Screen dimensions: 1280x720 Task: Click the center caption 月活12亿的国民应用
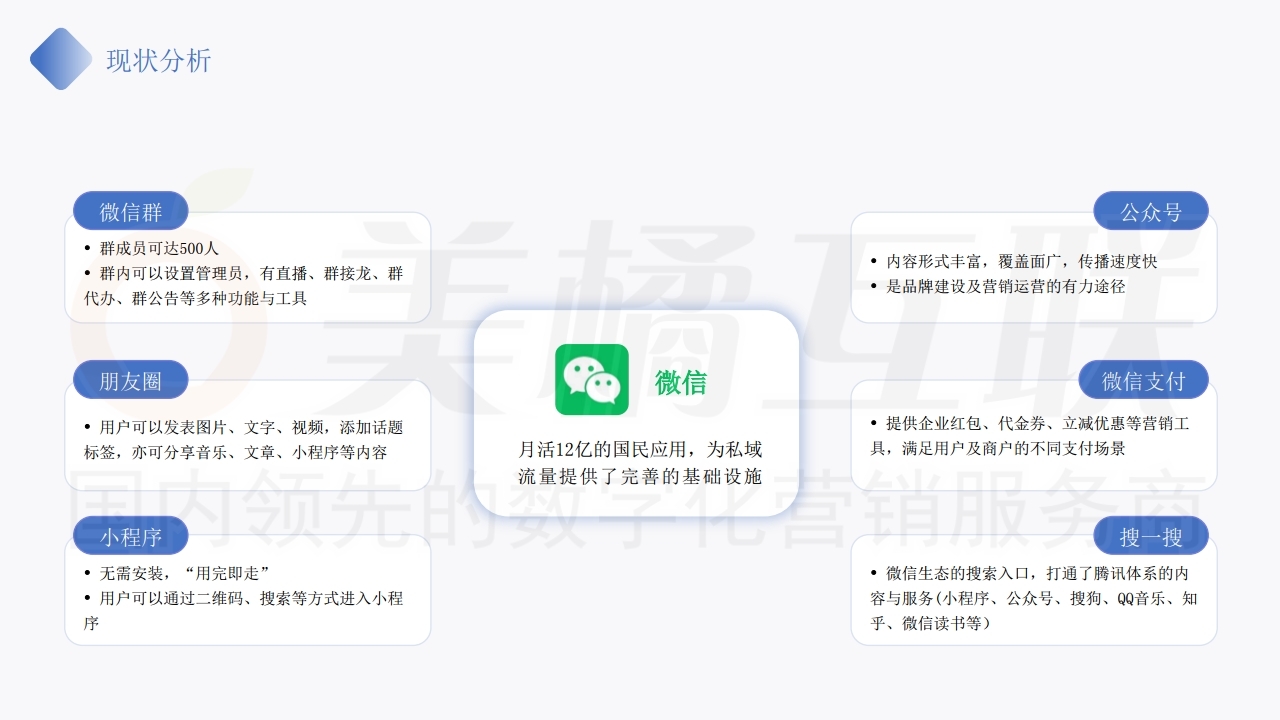640,463
